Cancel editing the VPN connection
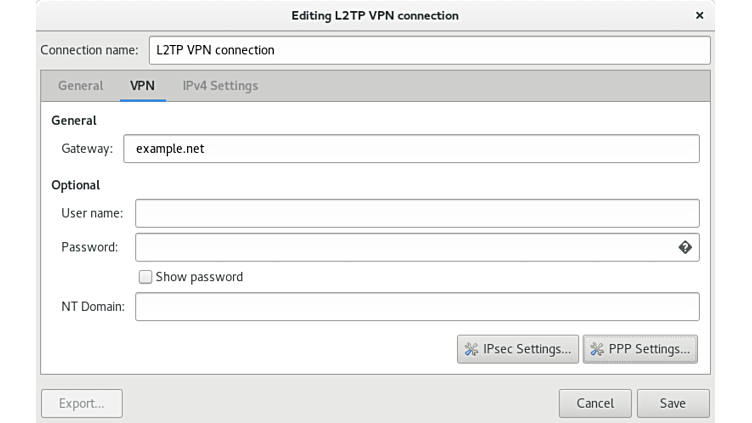 pyautogui.click(x=595, y=403)
